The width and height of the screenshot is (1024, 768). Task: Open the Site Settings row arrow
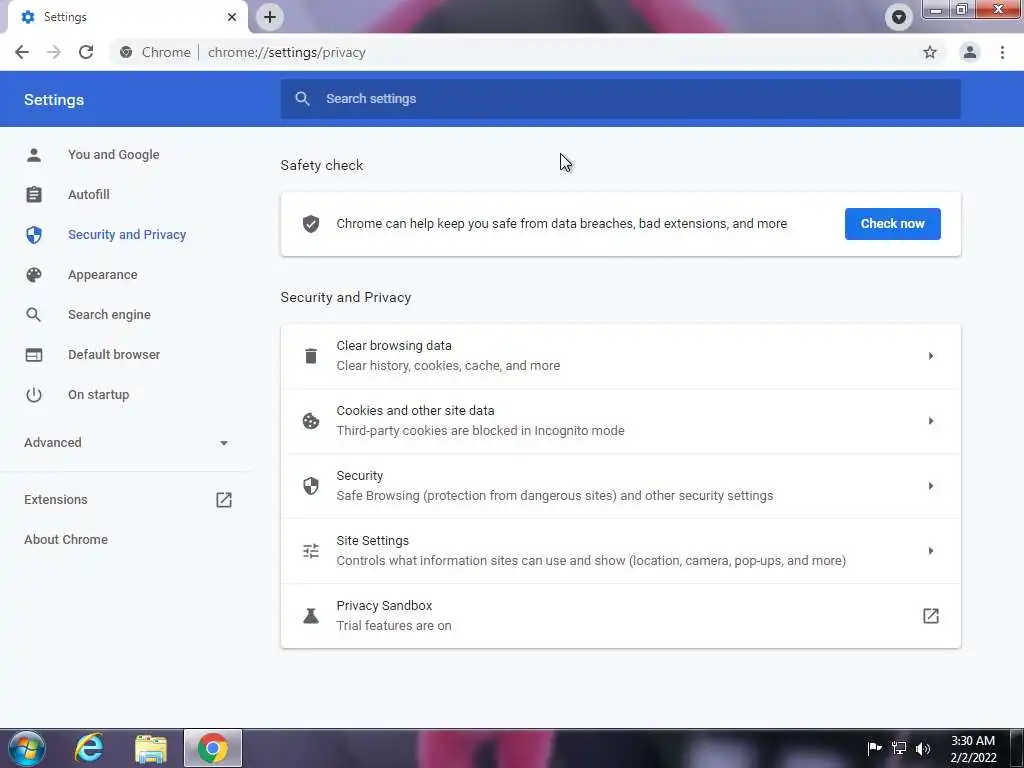(931, 551)
